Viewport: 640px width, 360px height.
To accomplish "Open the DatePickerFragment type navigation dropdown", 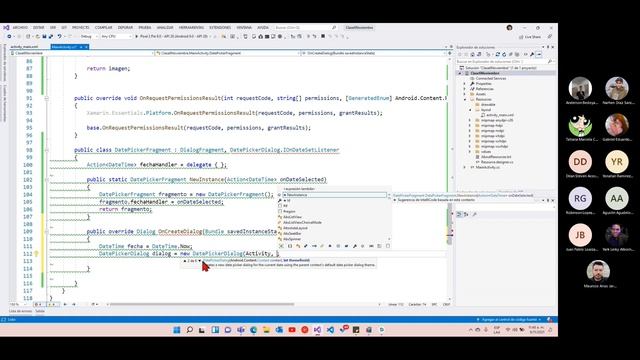I will point(227,53).
